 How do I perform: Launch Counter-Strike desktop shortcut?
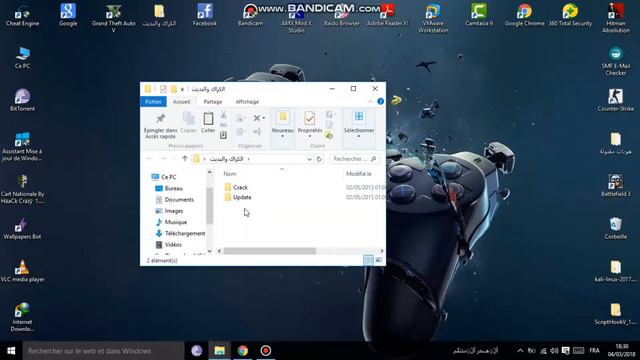pos(616,100)
